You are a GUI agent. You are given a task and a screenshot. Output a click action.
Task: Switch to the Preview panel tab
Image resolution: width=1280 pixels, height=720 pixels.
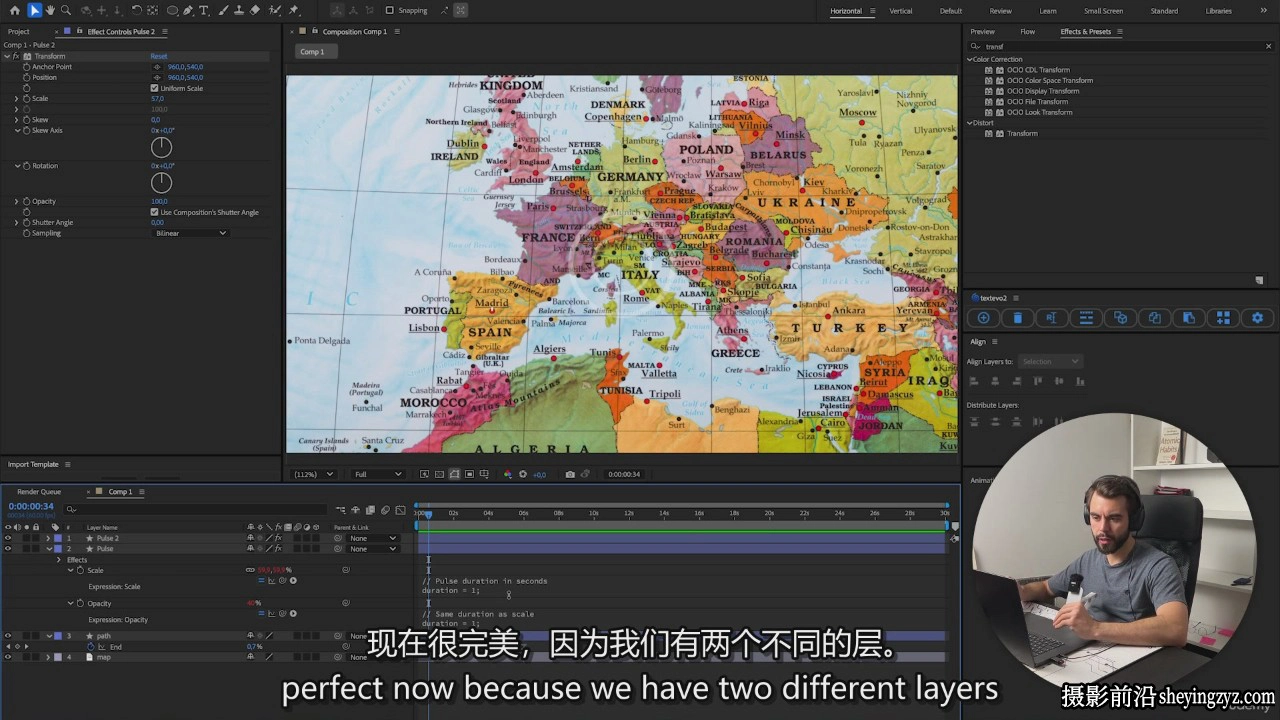(983, 32)
